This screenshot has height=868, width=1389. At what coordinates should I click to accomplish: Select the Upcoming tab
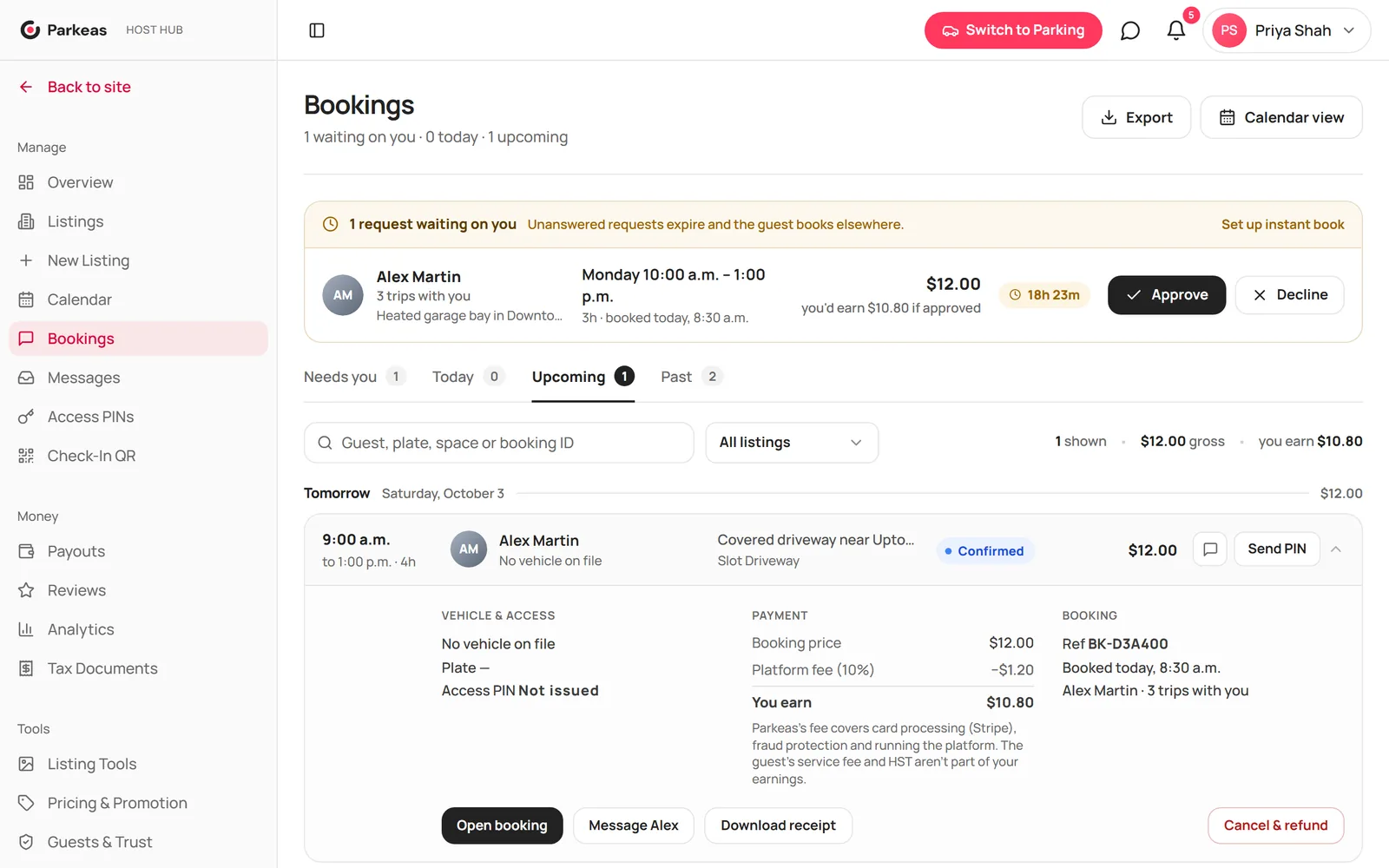(x=583, y=377)
